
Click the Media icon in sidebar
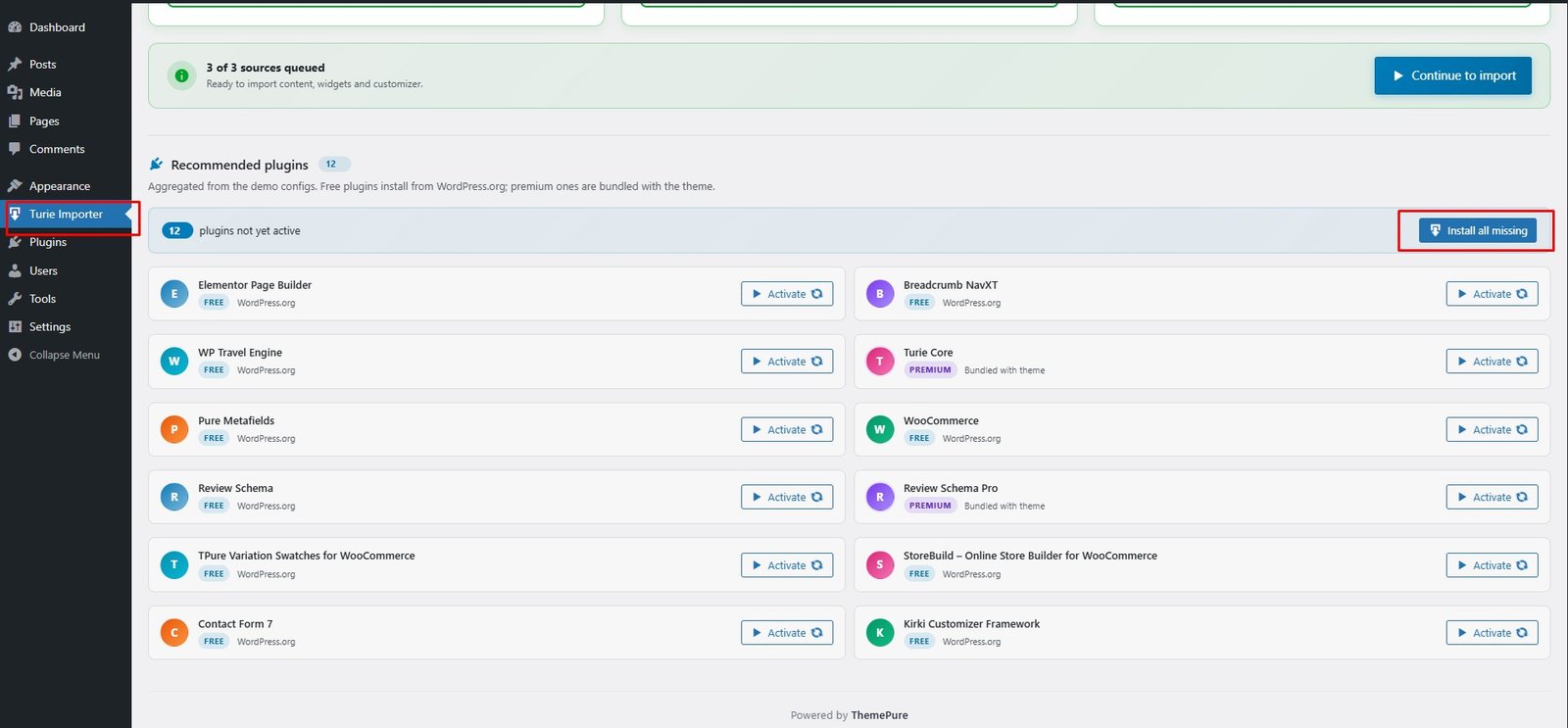pyautogui.click(x=15, y=92)
